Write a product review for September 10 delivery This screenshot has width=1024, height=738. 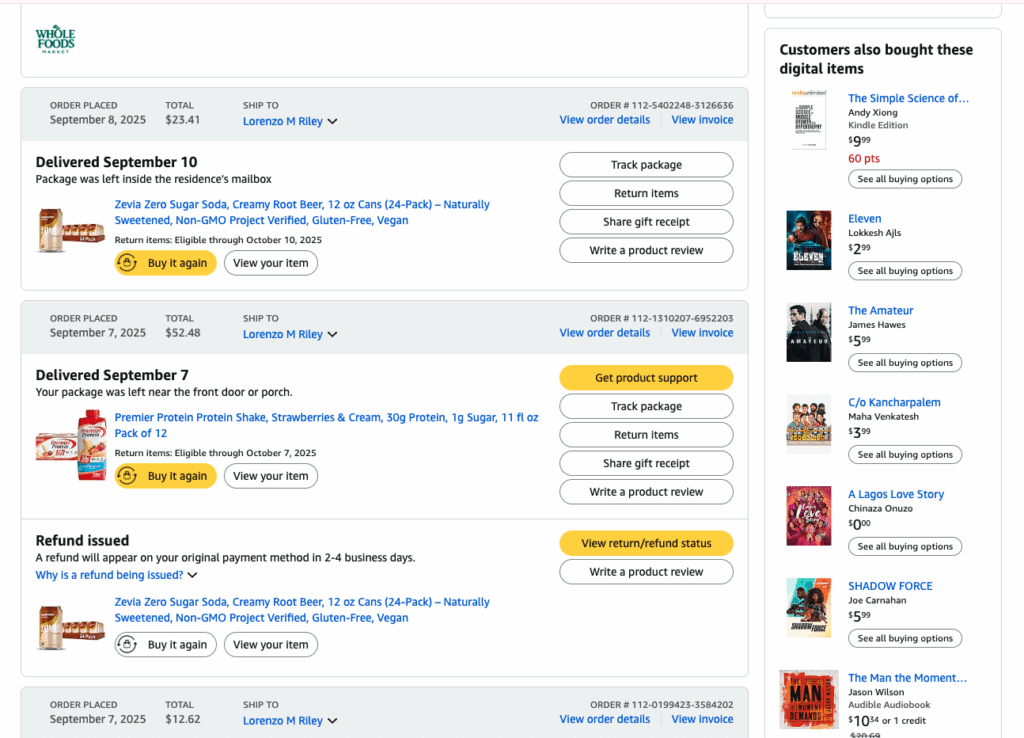point(646,250)
